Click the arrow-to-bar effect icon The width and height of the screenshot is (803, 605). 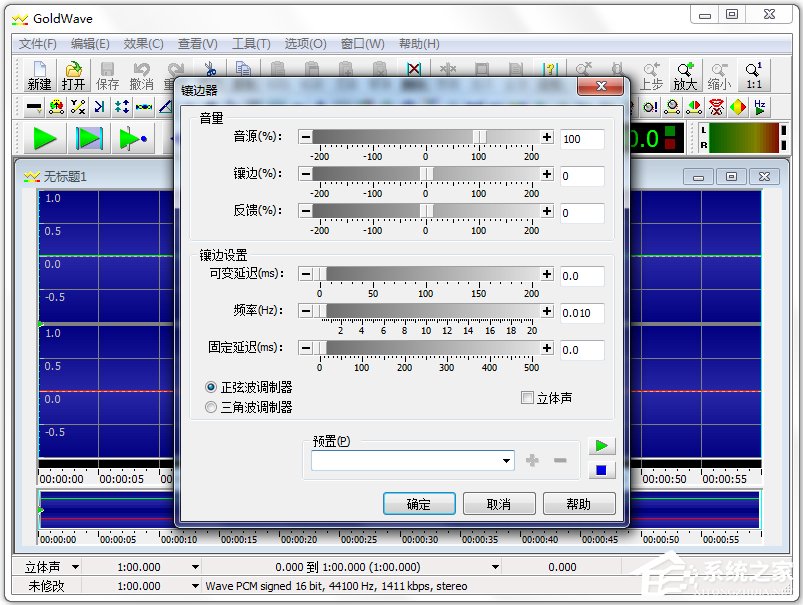point(100,107)
